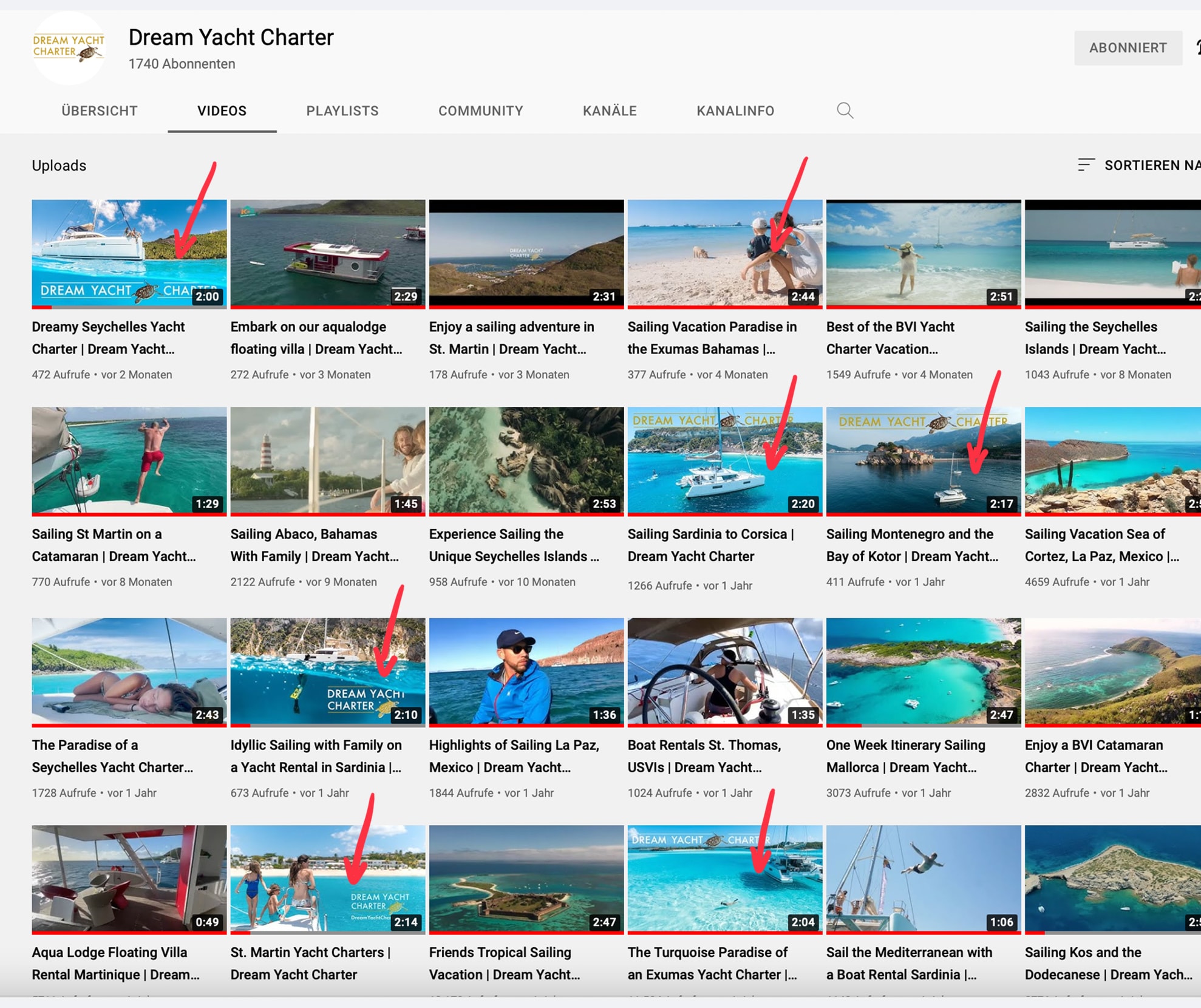Viewport: 1201px width, 1008px height.
Task: Click '2122 Aufrufe • vor 9 Monaten' text
Action: pos(304,582)
